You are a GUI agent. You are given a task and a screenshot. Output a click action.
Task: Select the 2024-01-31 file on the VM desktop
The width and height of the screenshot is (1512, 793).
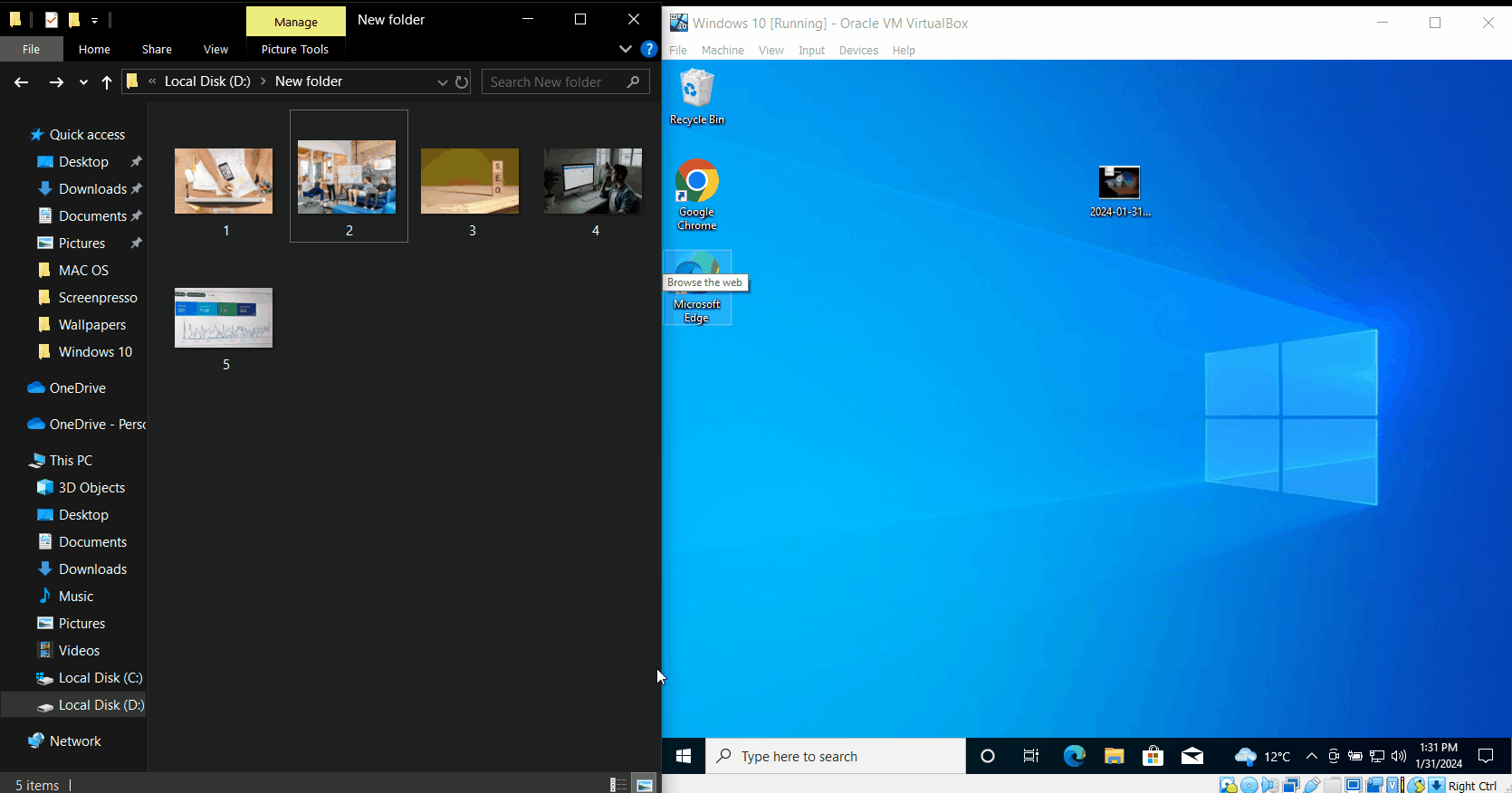coord(1120,191)
